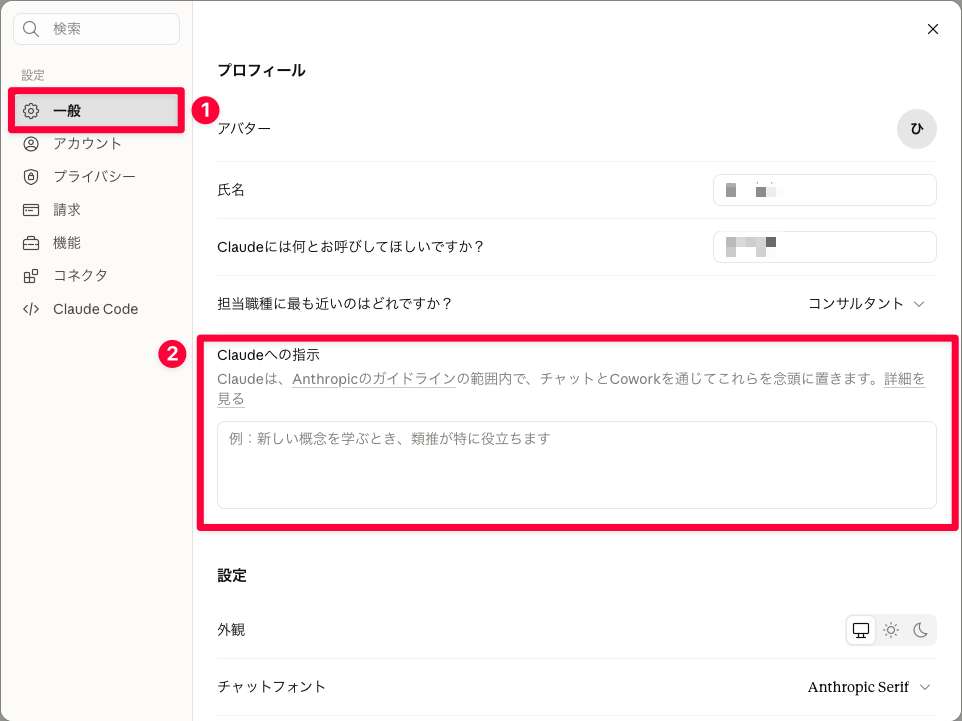Open the 詳細を見る link

pyautogui.click(x=904, y=379)
